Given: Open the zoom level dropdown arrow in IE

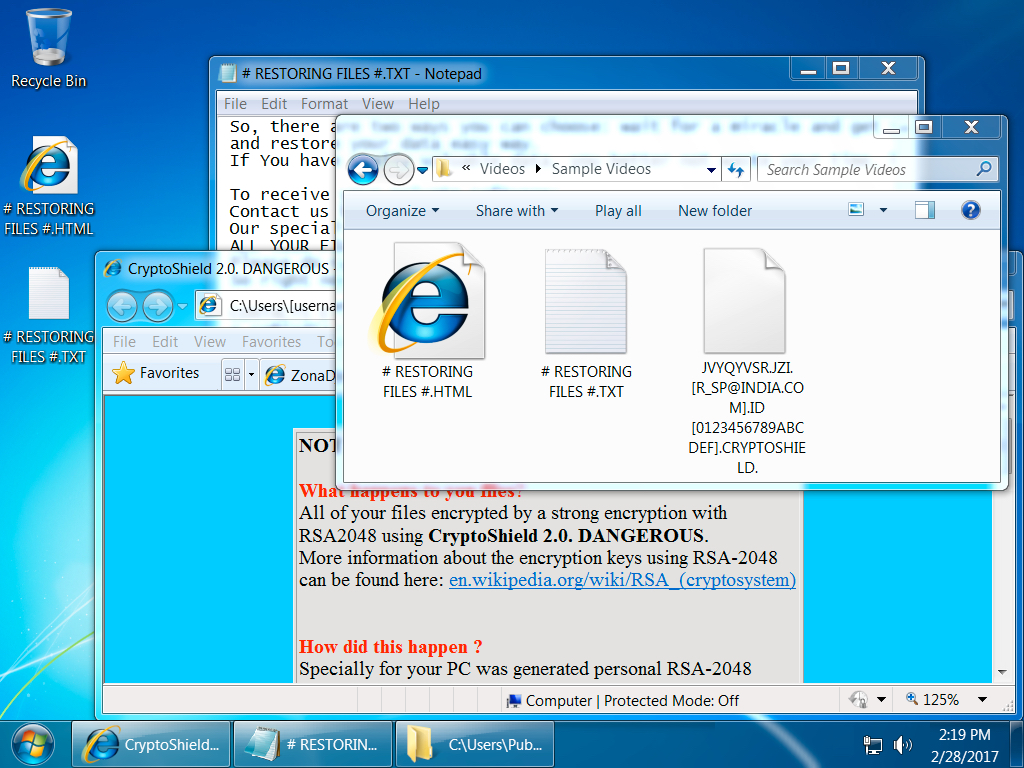Looking at the screenshot, I should 982,700.
